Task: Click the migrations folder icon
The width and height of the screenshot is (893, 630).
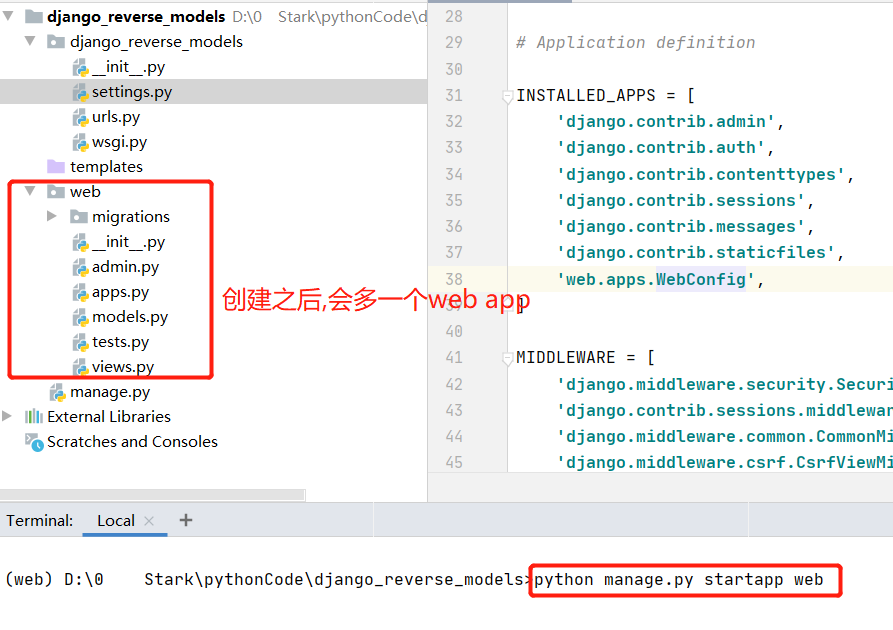Action: [79, 216]
